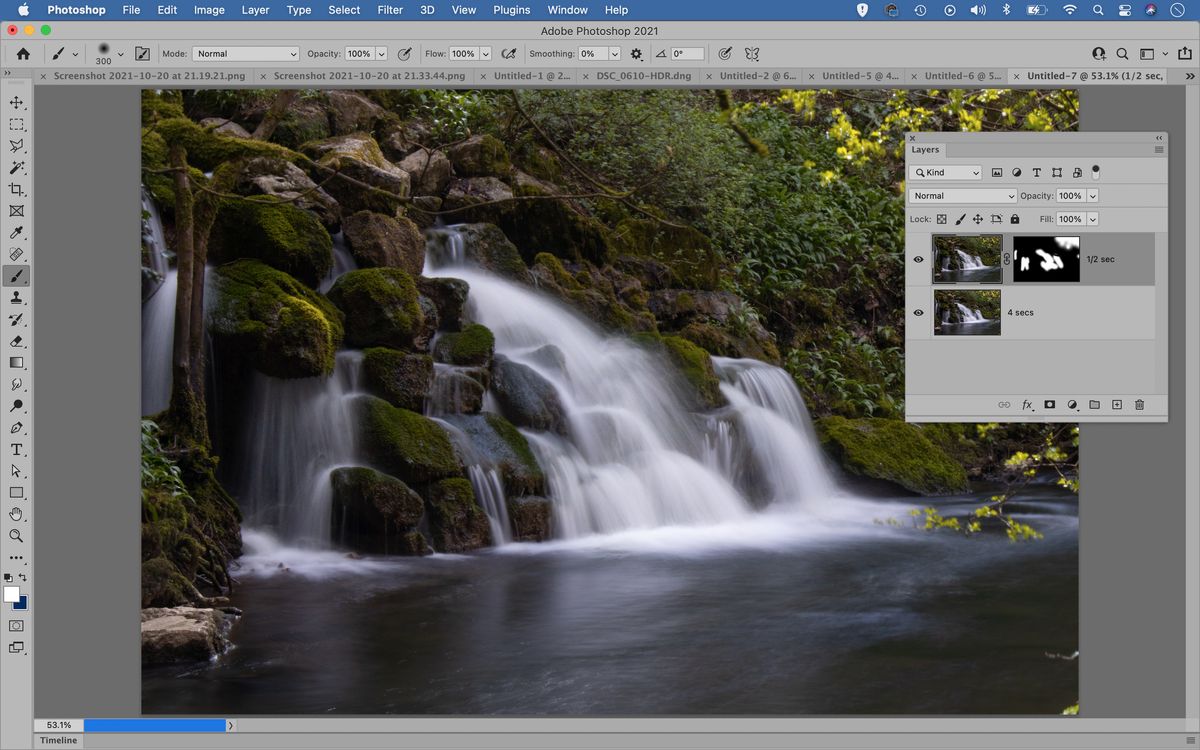Select the Move tool
The height and width of the screenshot is (750, 1200).
click(x=16, y=102)
